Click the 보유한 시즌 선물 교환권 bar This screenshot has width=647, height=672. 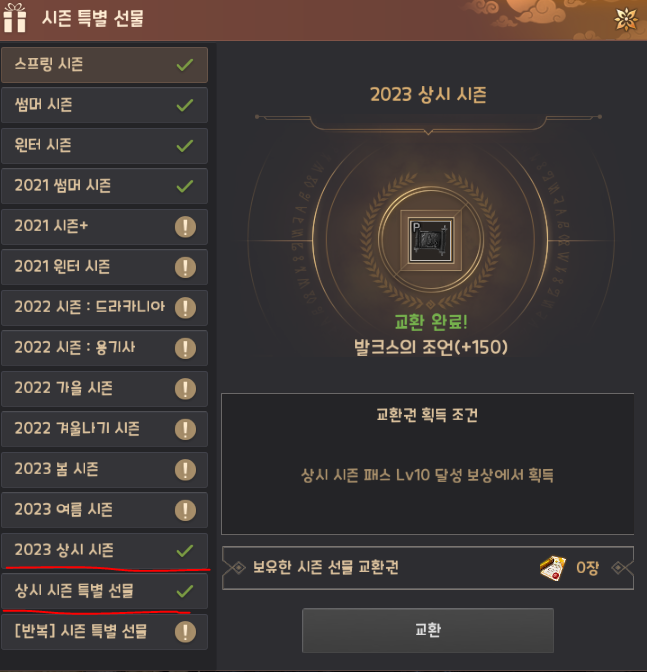[x=428, y=568]
